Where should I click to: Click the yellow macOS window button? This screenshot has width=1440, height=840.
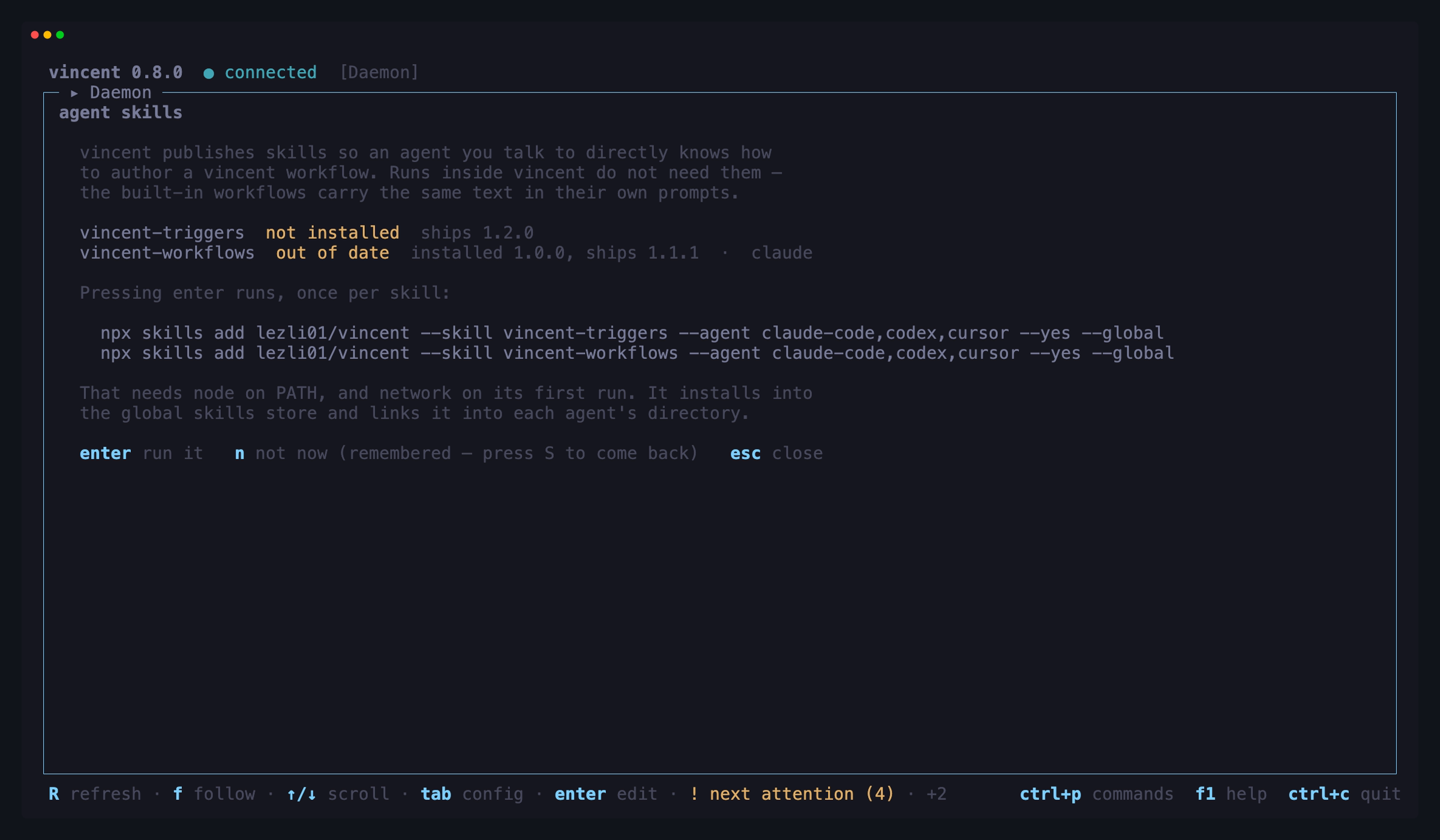click(47, 35)
